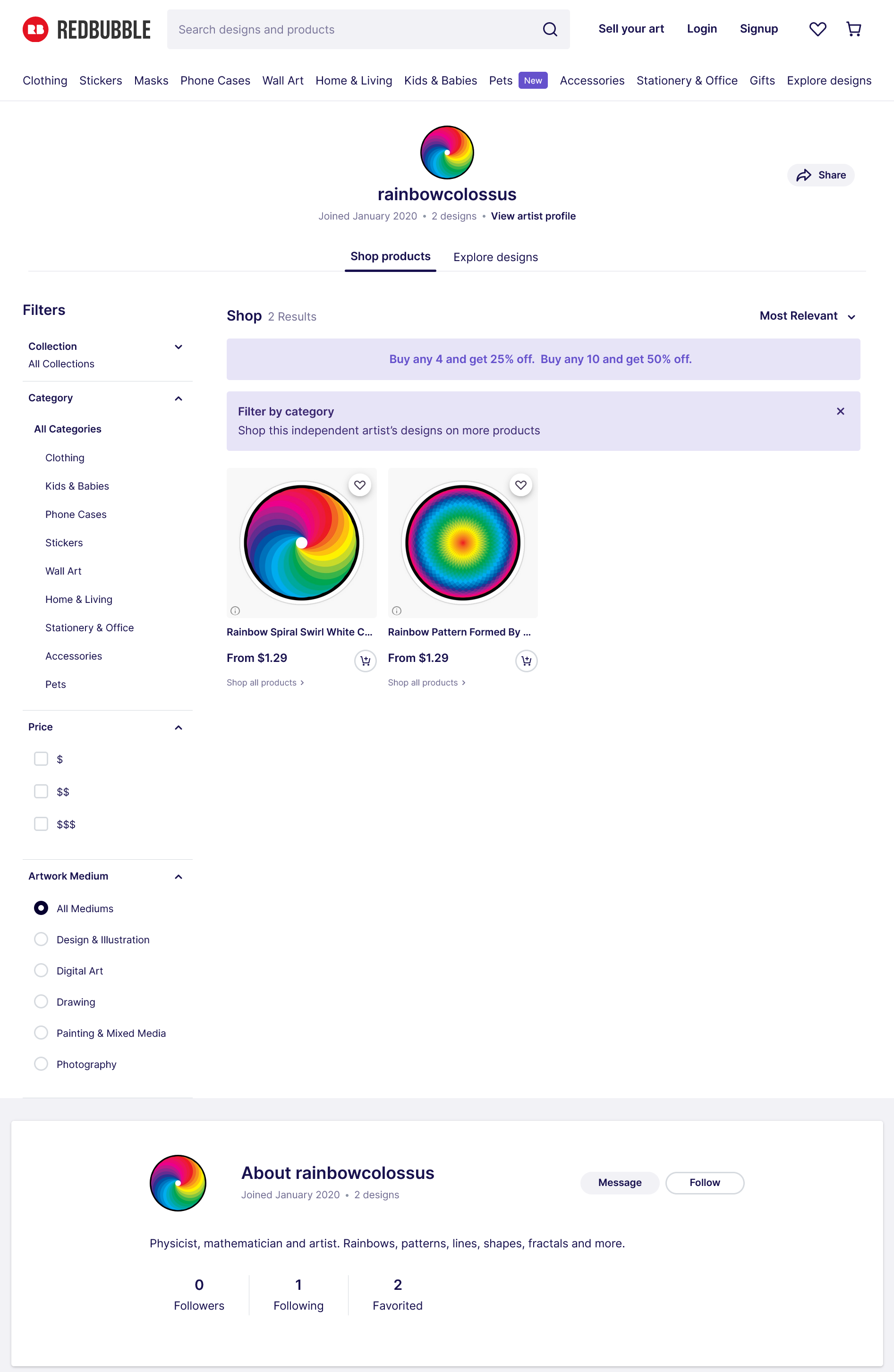Filter by Stationery & Office in sidebar
The width and height of the screenshot is (894, 1372).
89,628
